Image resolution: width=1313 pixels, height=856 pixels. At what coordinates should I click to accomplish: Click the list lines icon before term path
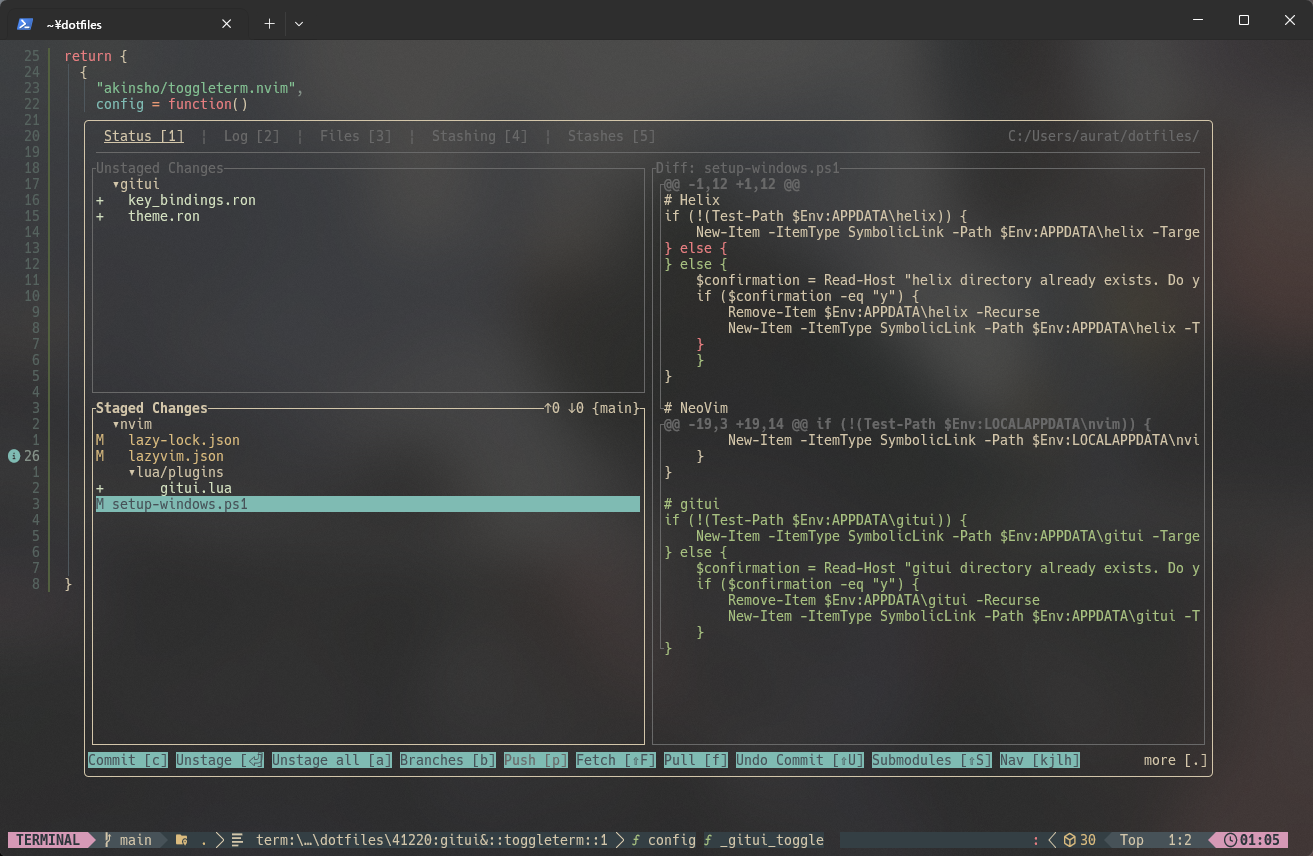(237, 840)
